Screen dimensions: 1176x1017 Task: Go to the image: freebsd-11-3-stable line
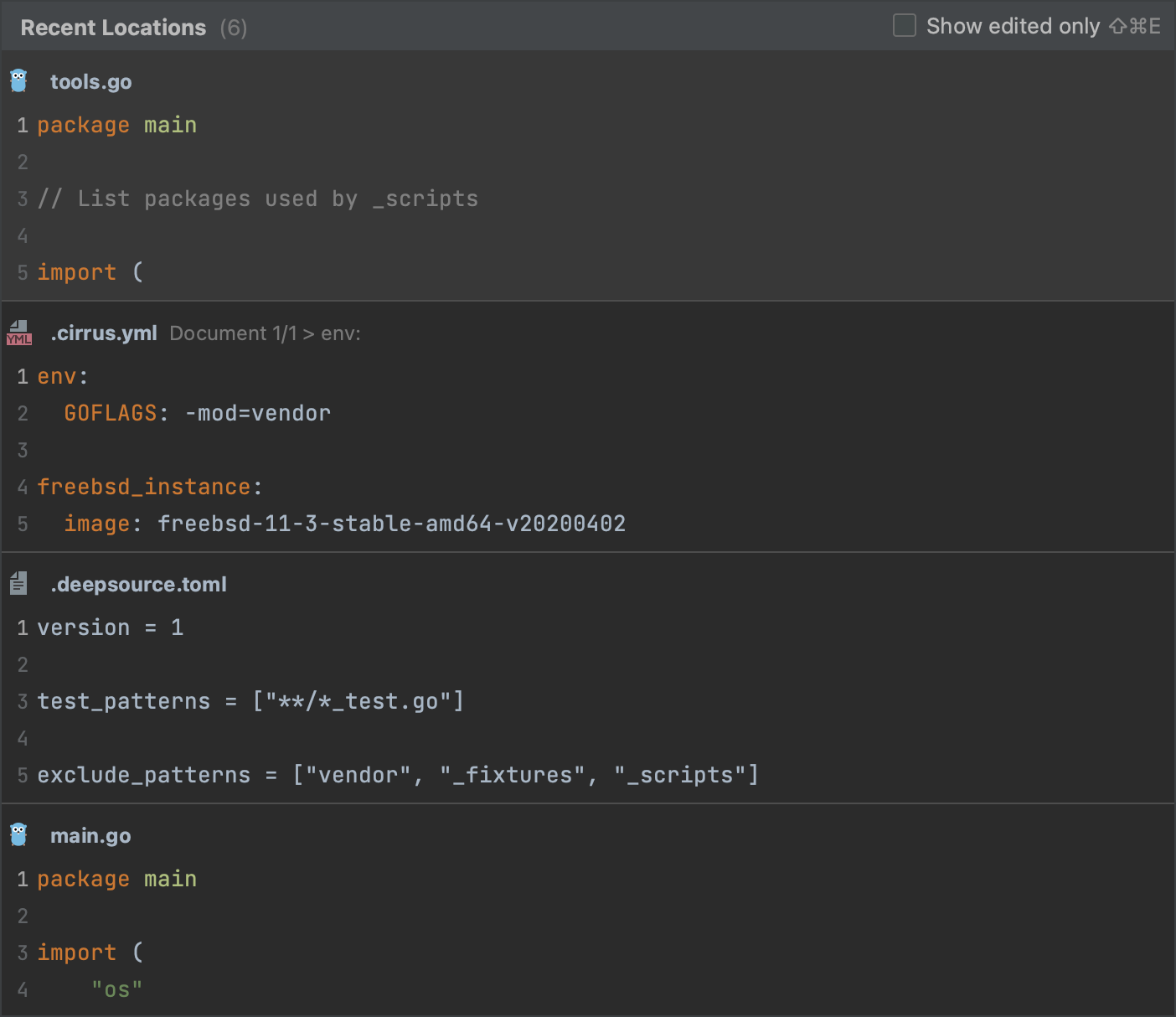click(344, 524)
